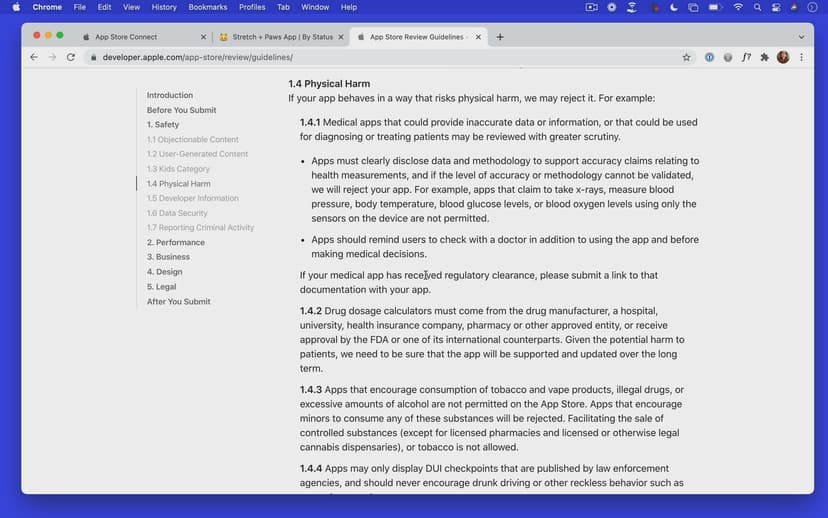This screenshot has height=518, width=828.
Task: Expand the 2. Performance sidebar section
Action: 176,242
